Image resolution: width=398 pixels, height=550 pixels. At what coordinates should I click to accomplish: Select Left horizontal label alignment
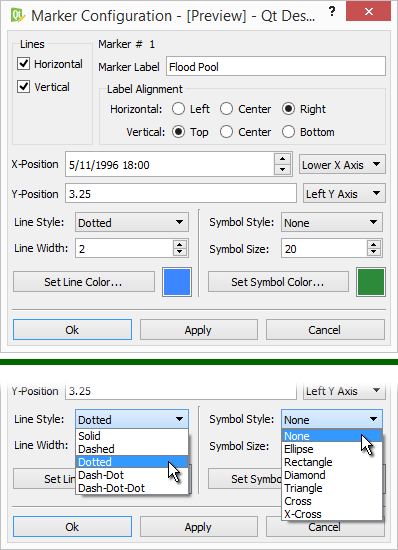tap(178, 109)
